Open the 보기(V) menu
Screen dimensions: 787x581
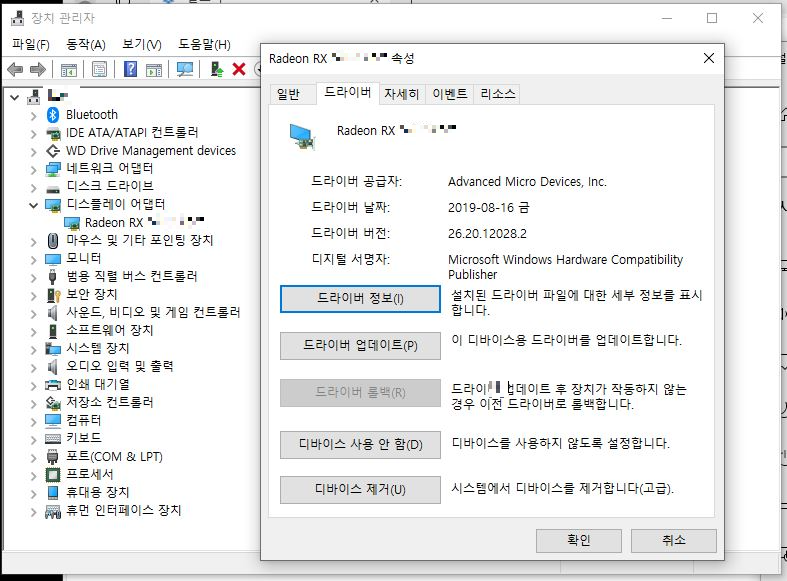pyautogui.click(x=142, y=45)
